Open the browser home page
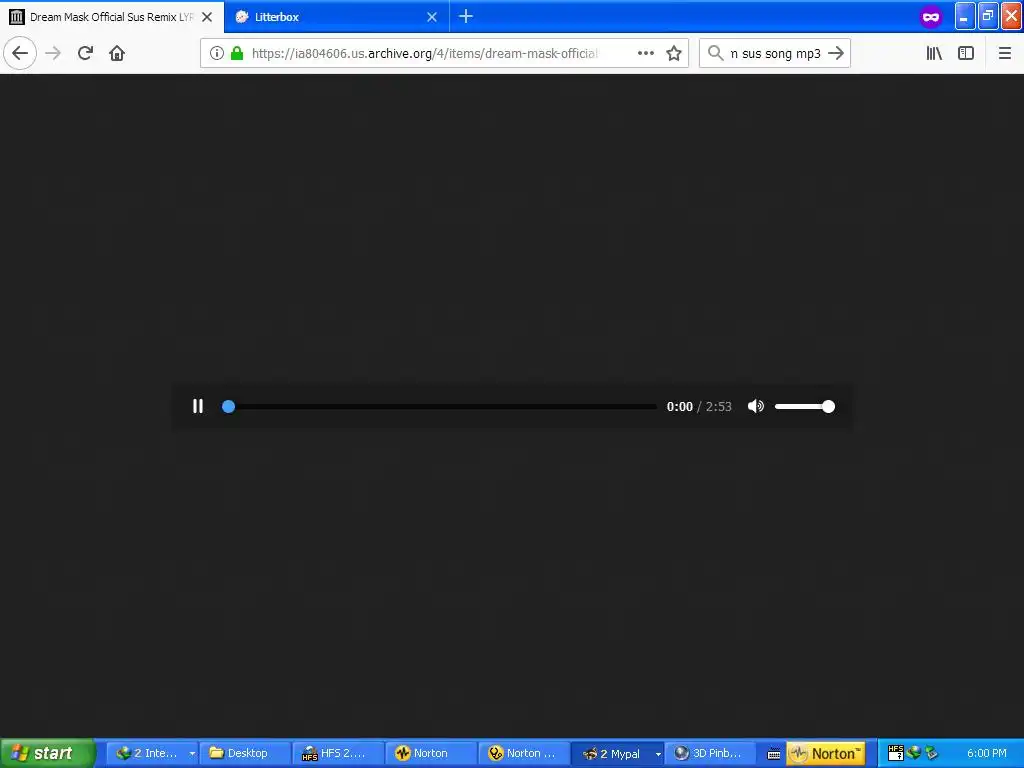 (117, 53)
